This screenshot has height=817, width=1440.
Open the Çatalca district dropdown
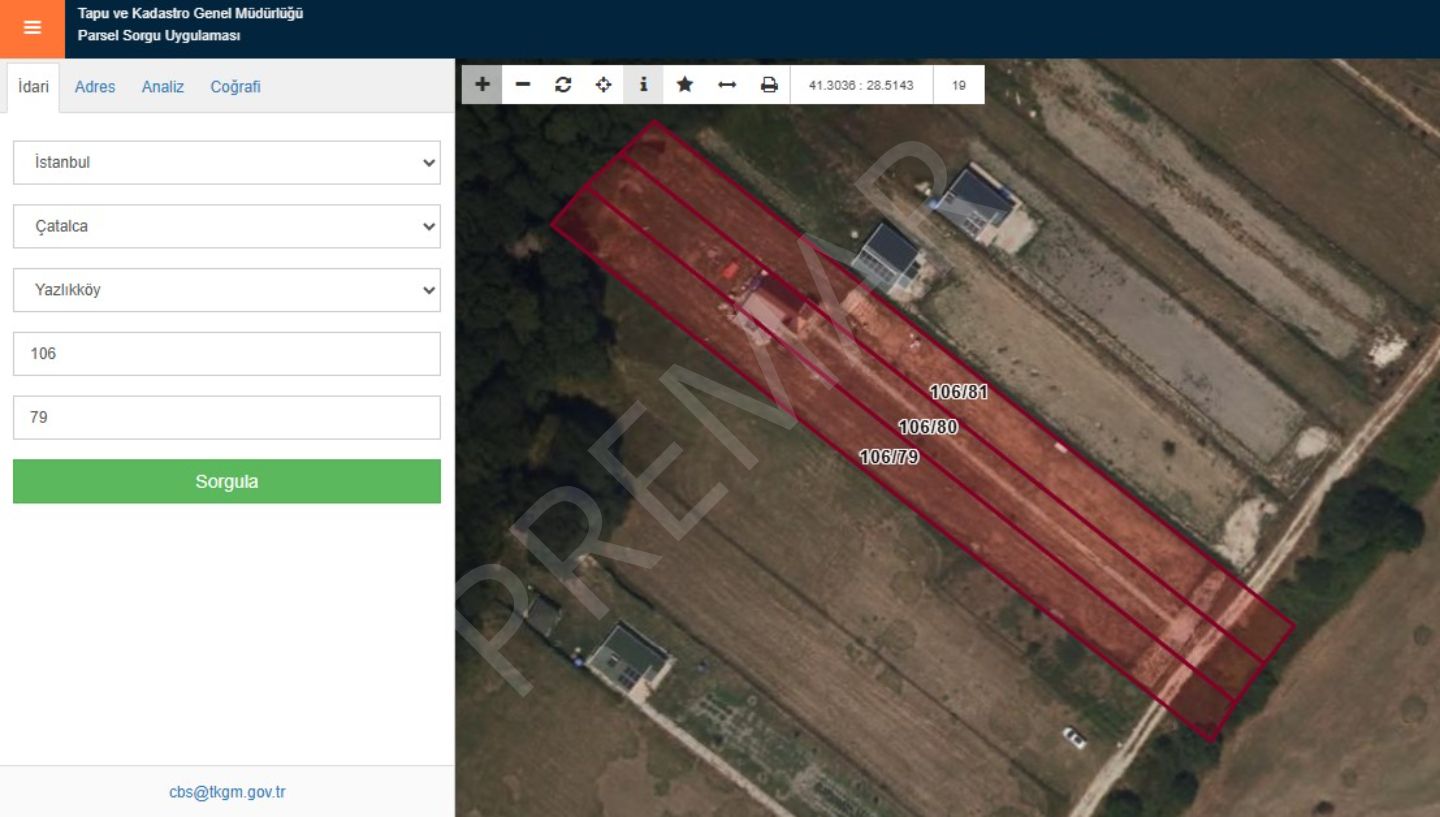pyautogui.click(x=226, y=226)
